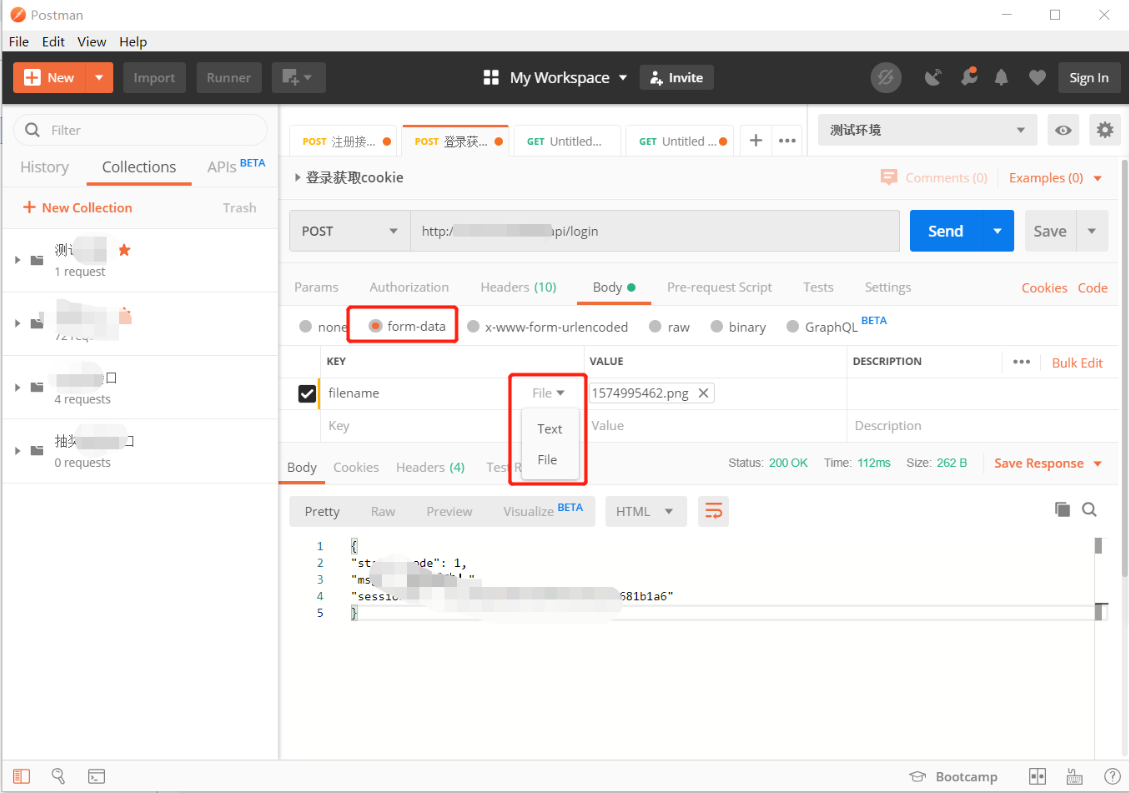Open manage environments gear icon

pyautogui.click(x=1105, y=130)
